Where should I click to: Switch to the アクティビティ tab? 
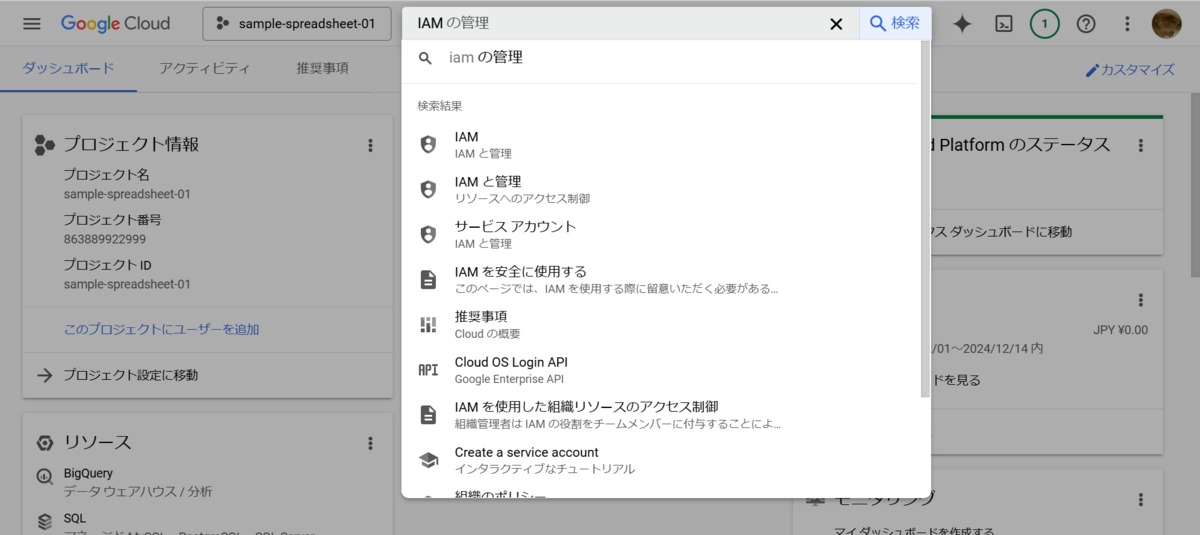click(205, 69)
